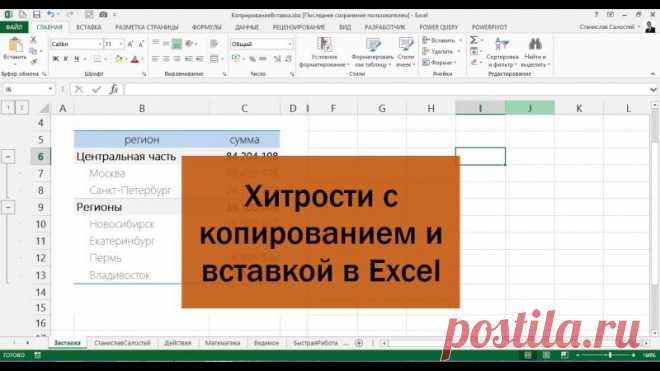Show outline level 1 button

8,108
